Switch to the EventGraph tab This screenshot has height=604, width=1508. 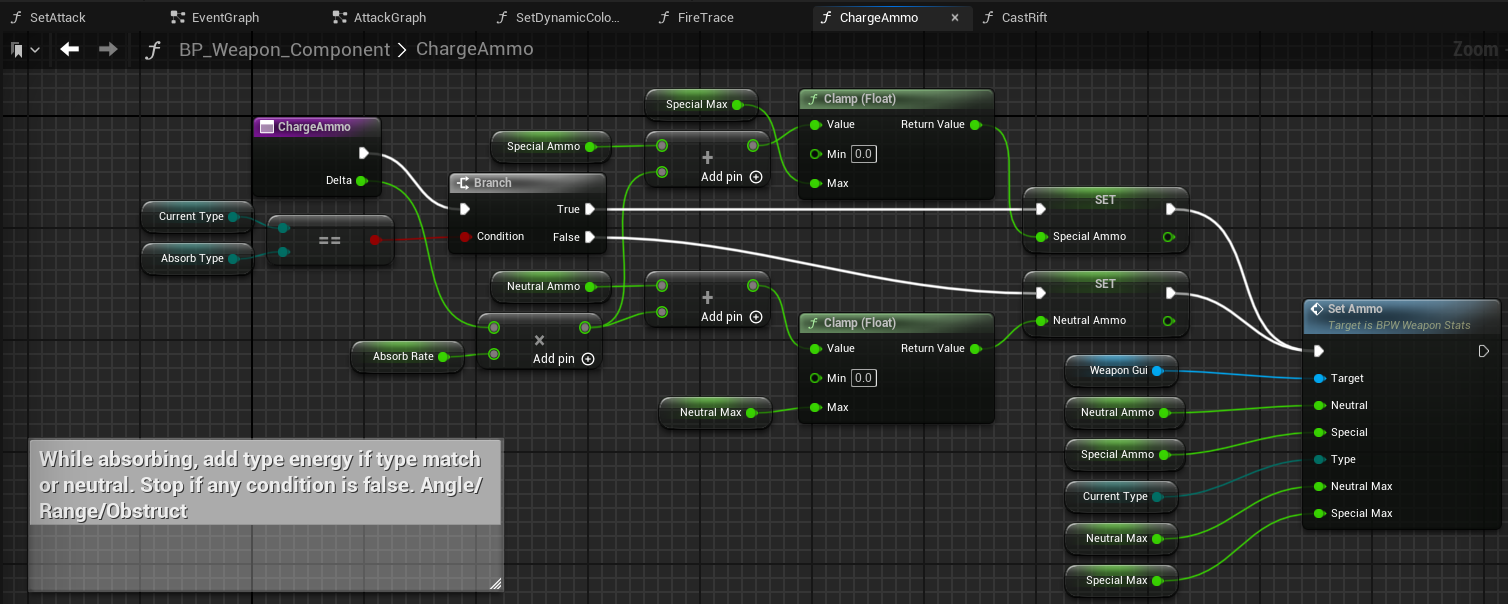click(215, 18)
